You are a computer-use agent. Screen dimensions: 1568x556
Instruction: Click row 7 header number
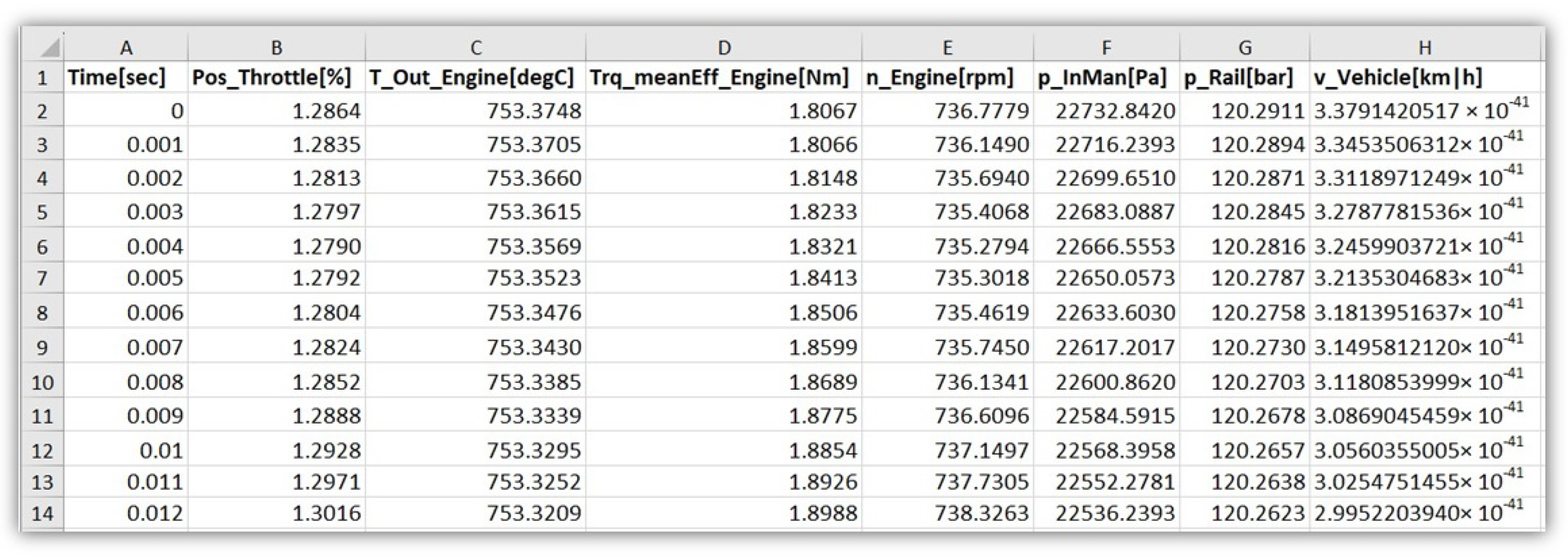tap(42, 278)
